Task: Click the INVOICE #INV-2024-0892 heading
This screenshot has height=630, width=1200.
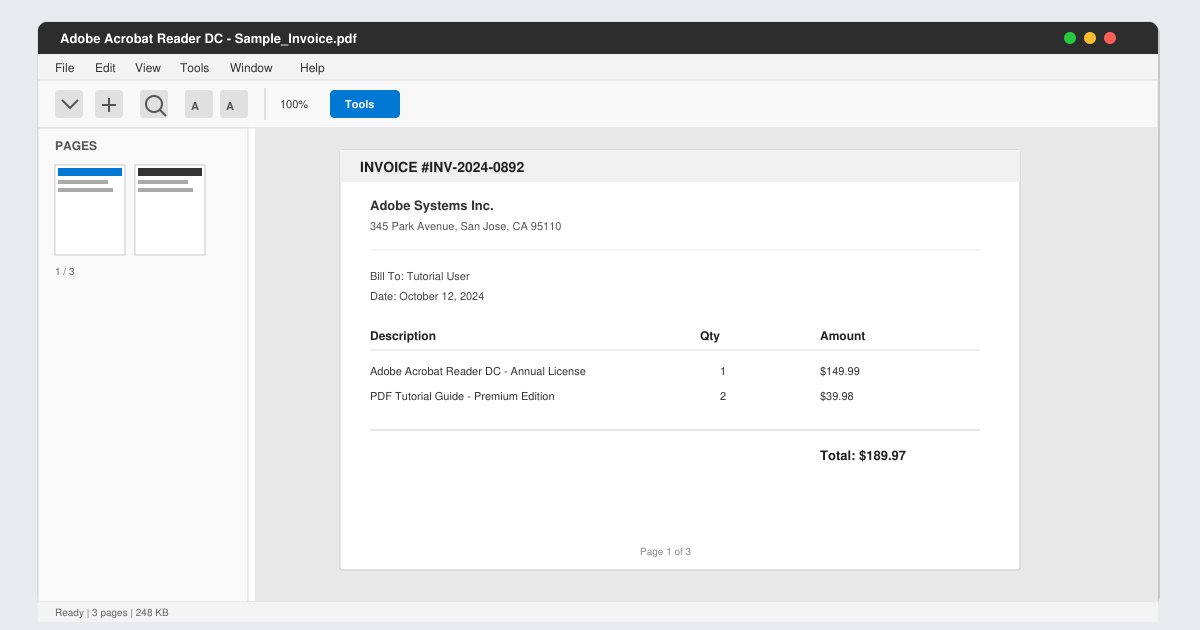Action: [442, 167]
